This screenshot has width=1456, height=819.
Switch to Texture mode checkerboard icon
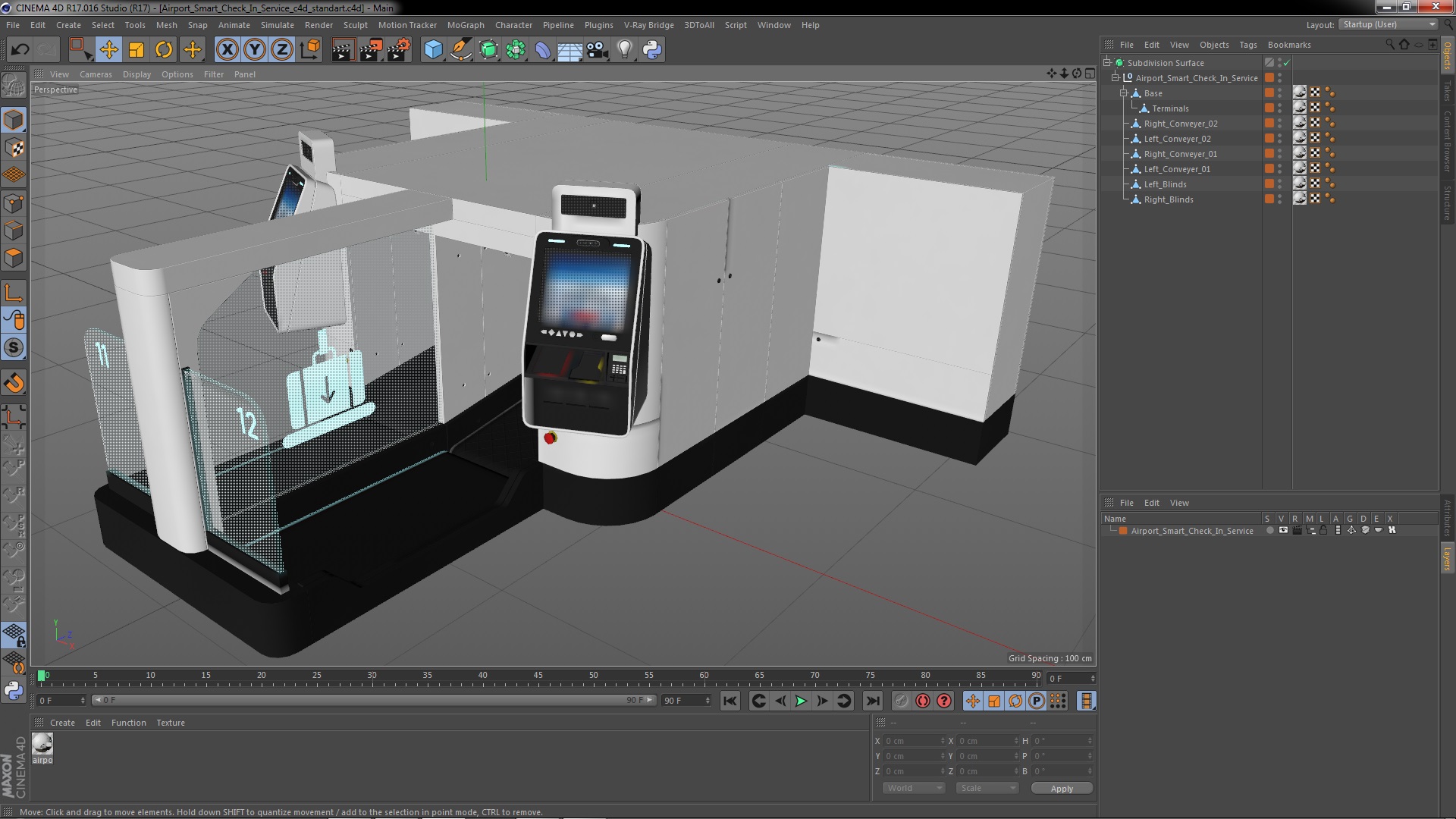point(14,148)
